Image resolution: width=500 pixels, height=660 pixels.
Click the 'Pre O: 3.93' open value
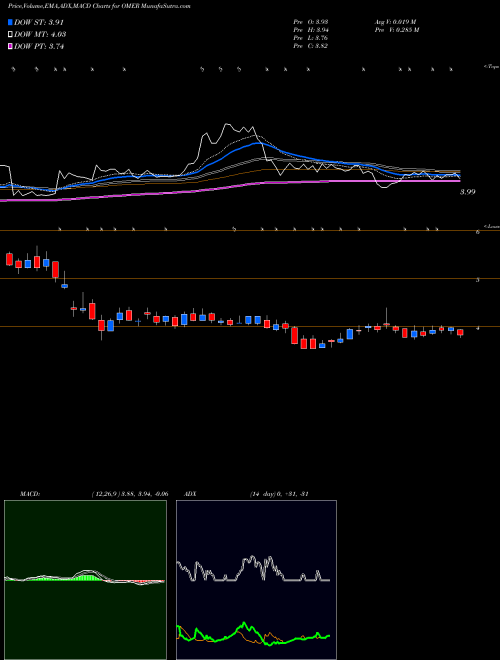click(311, 22)
